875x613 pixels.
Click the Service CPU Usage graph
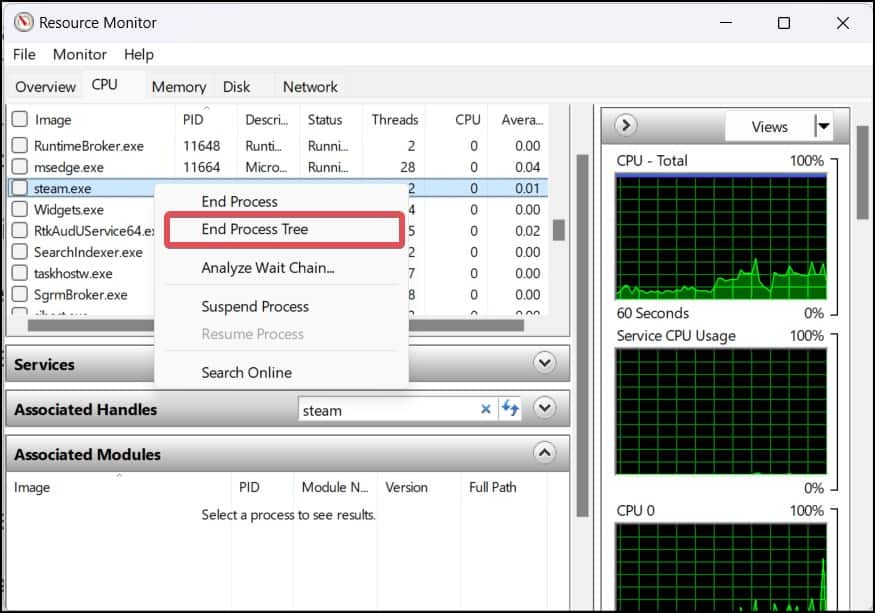pos(720,411)
